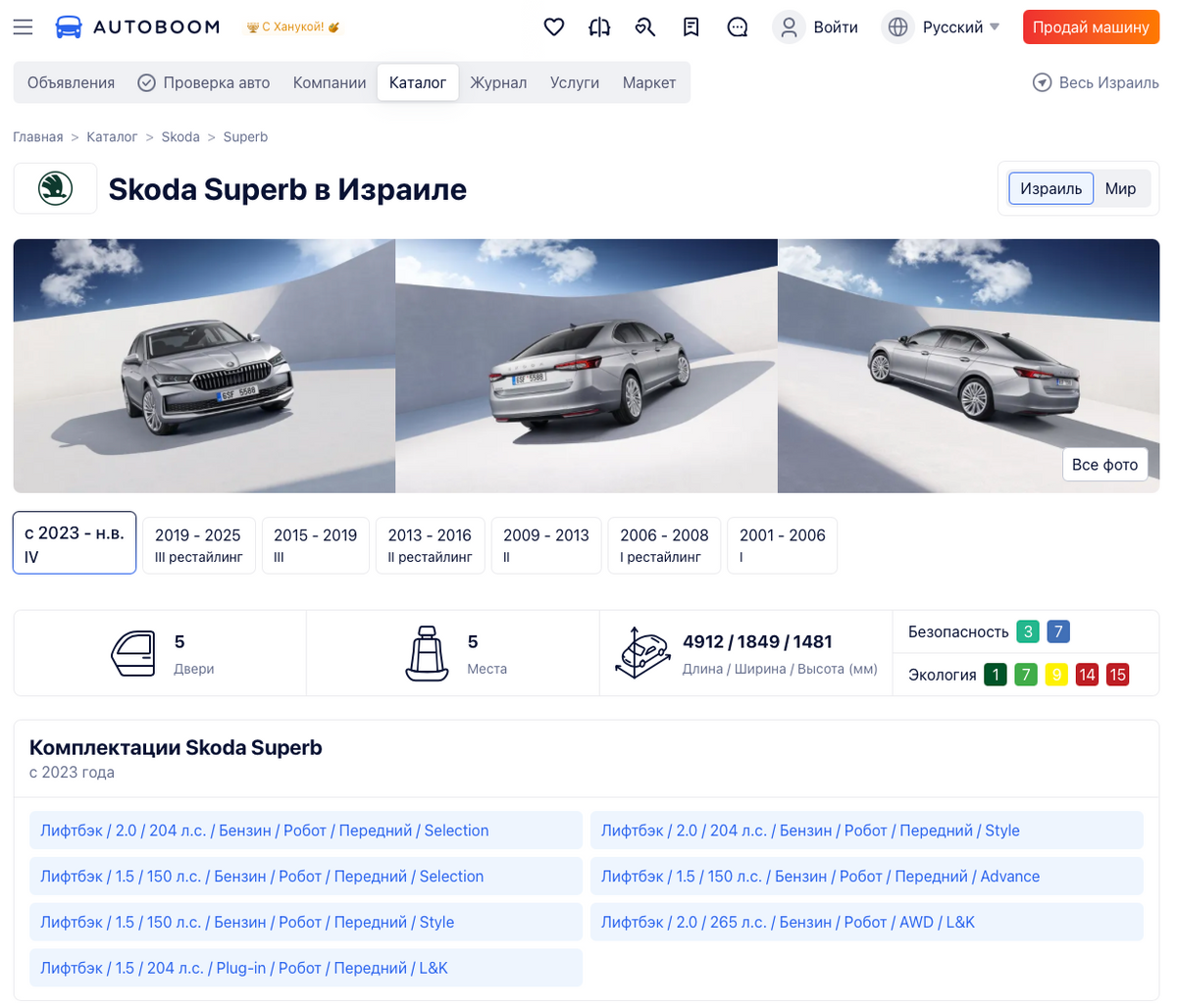Click the check mark icon in Проверка авто
This screenshot has height=1008, width=1177.
pyautogui.click(x=146, y=82)
